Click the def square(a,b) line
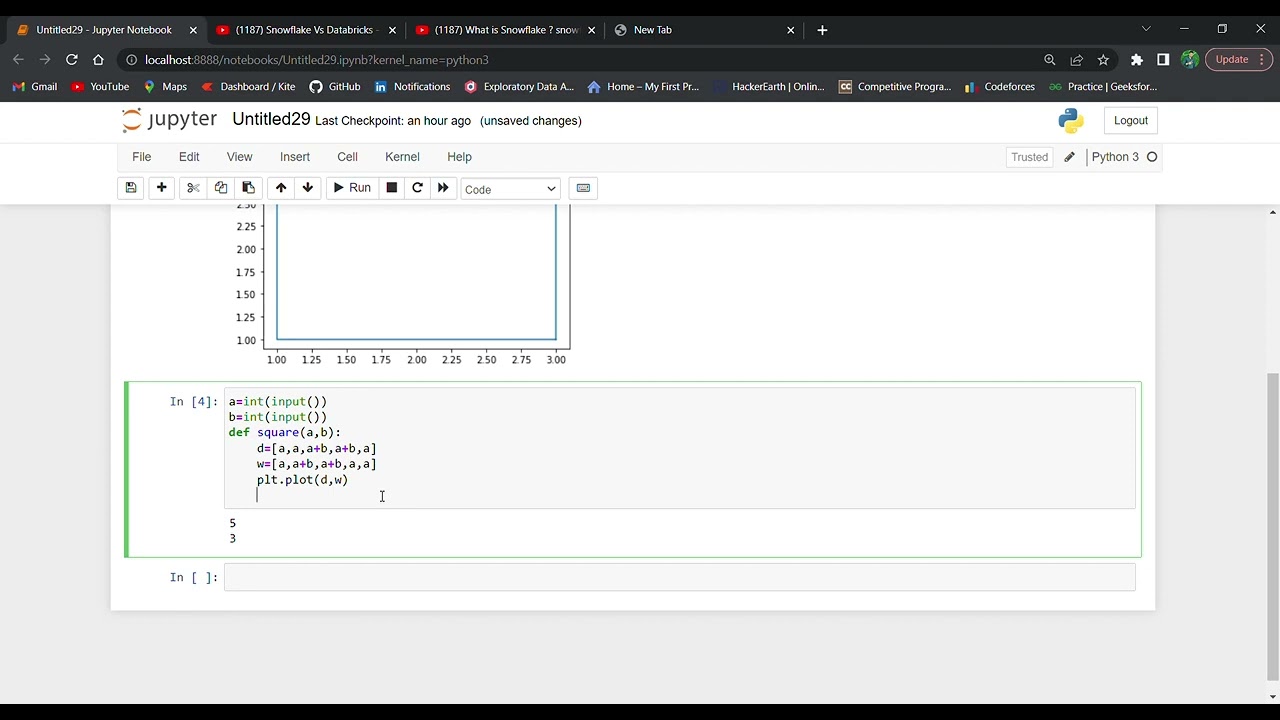1280x720 pixels. tap(285, 433)
